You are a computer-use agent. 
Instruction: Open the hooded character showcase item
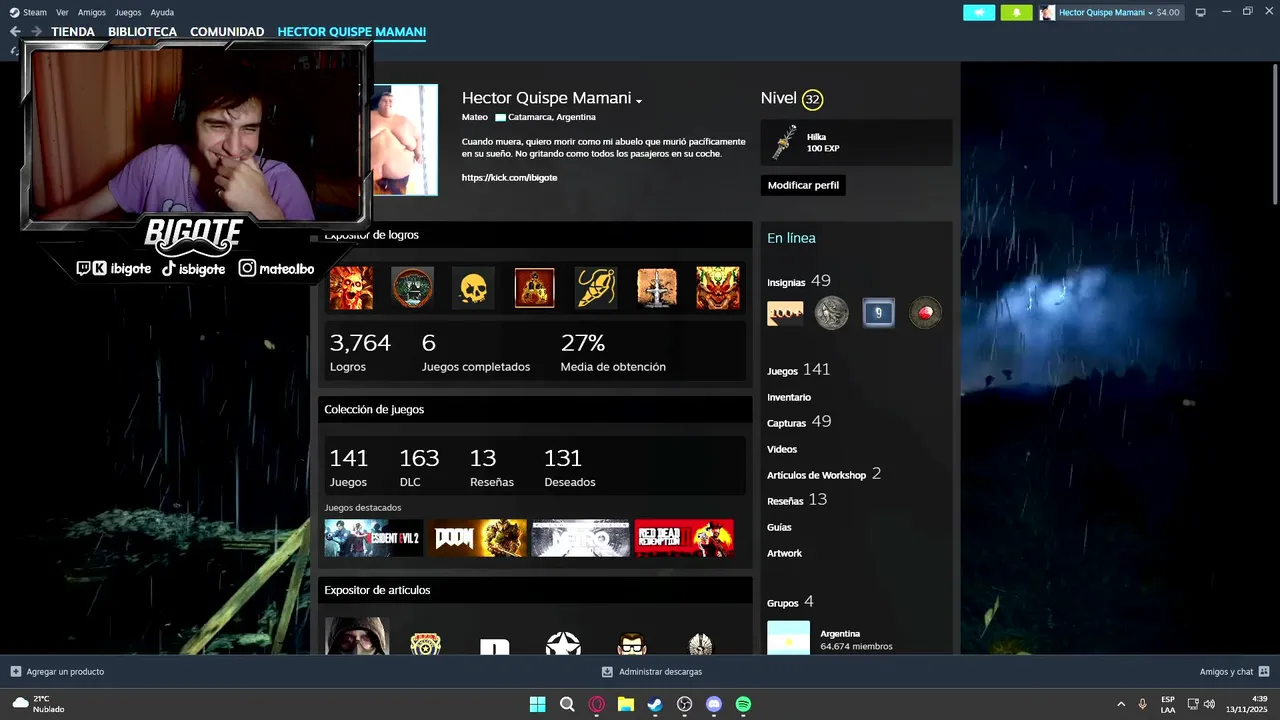tap(357, 636)
